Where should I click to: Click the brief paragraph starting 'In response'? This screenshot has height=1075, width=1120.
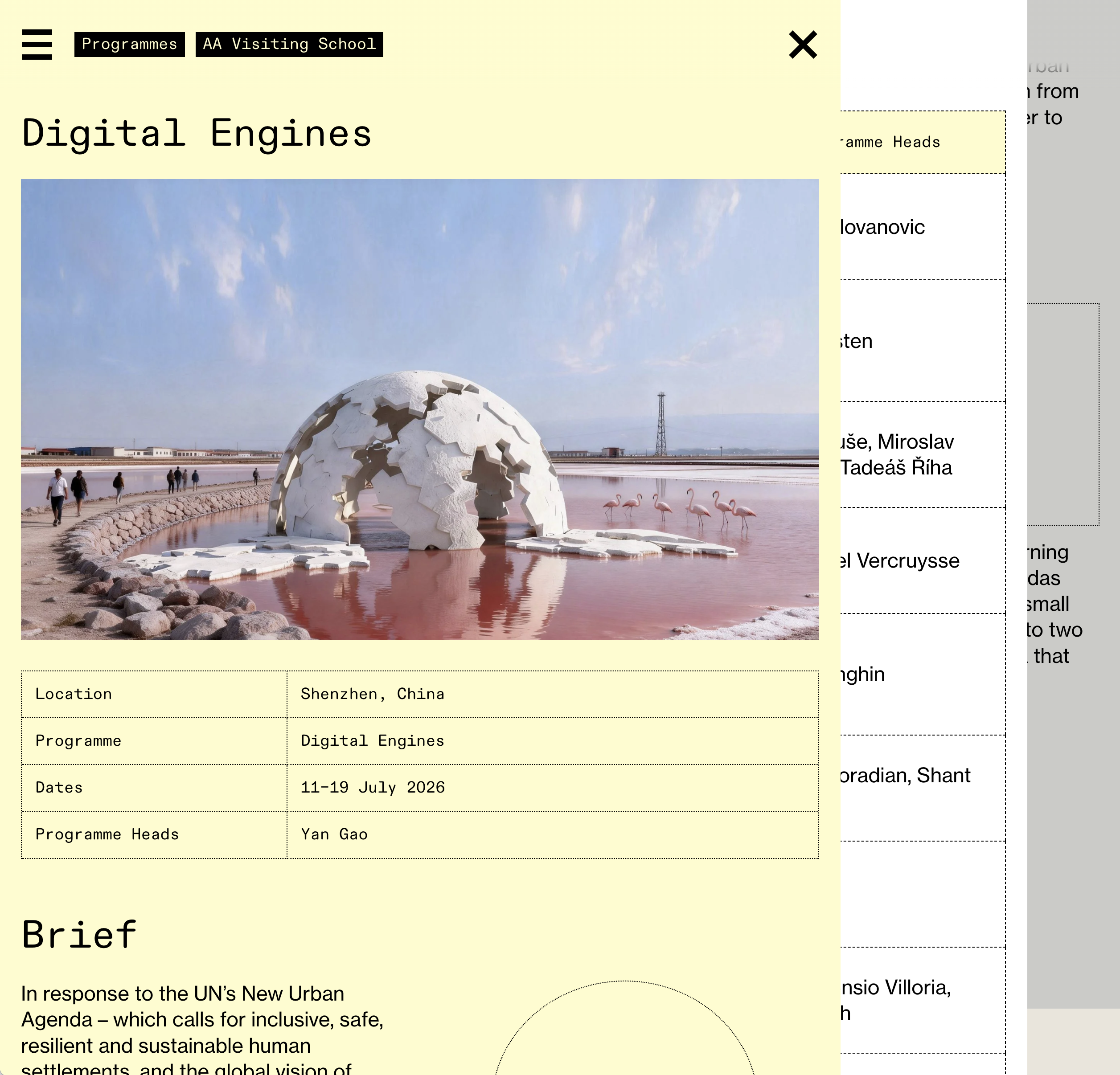(202, 1028)
